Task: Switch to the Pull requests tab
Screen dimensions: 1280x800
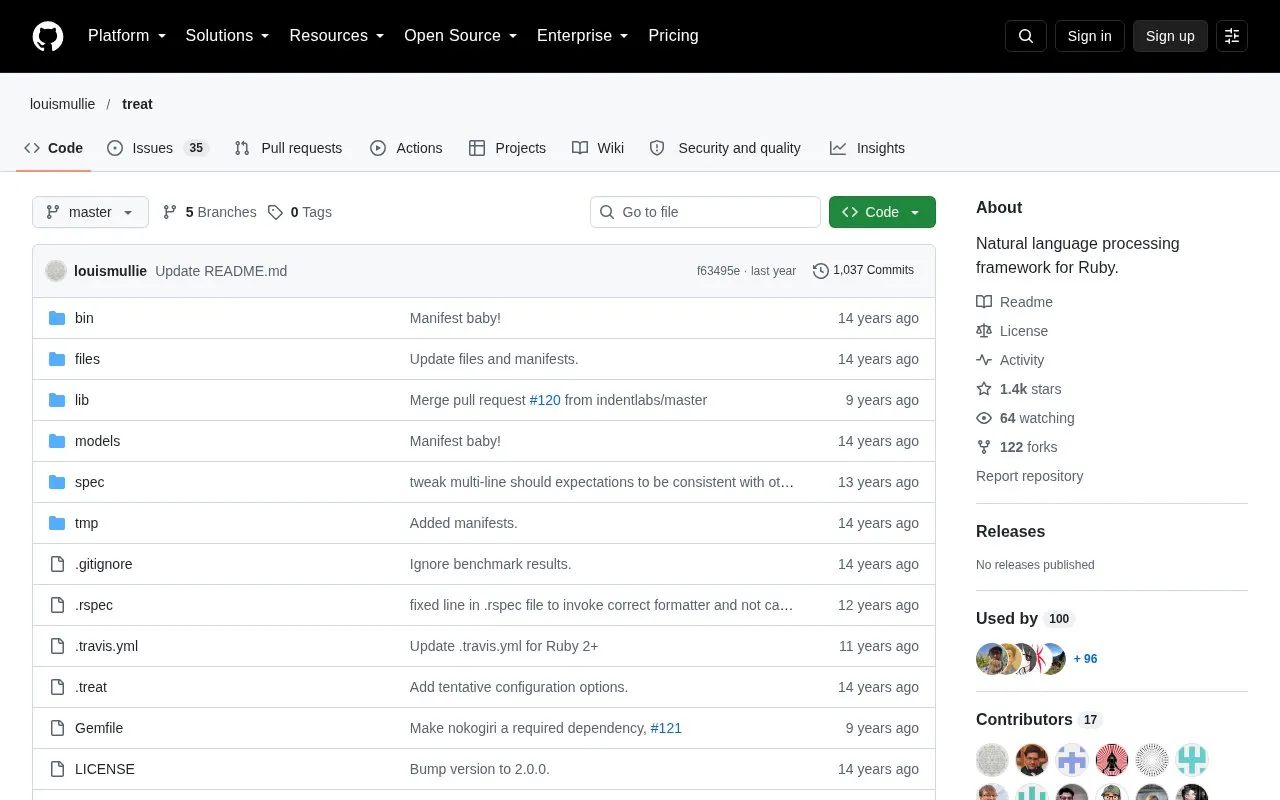Action: pyautogui.click(x=288, y=148)
